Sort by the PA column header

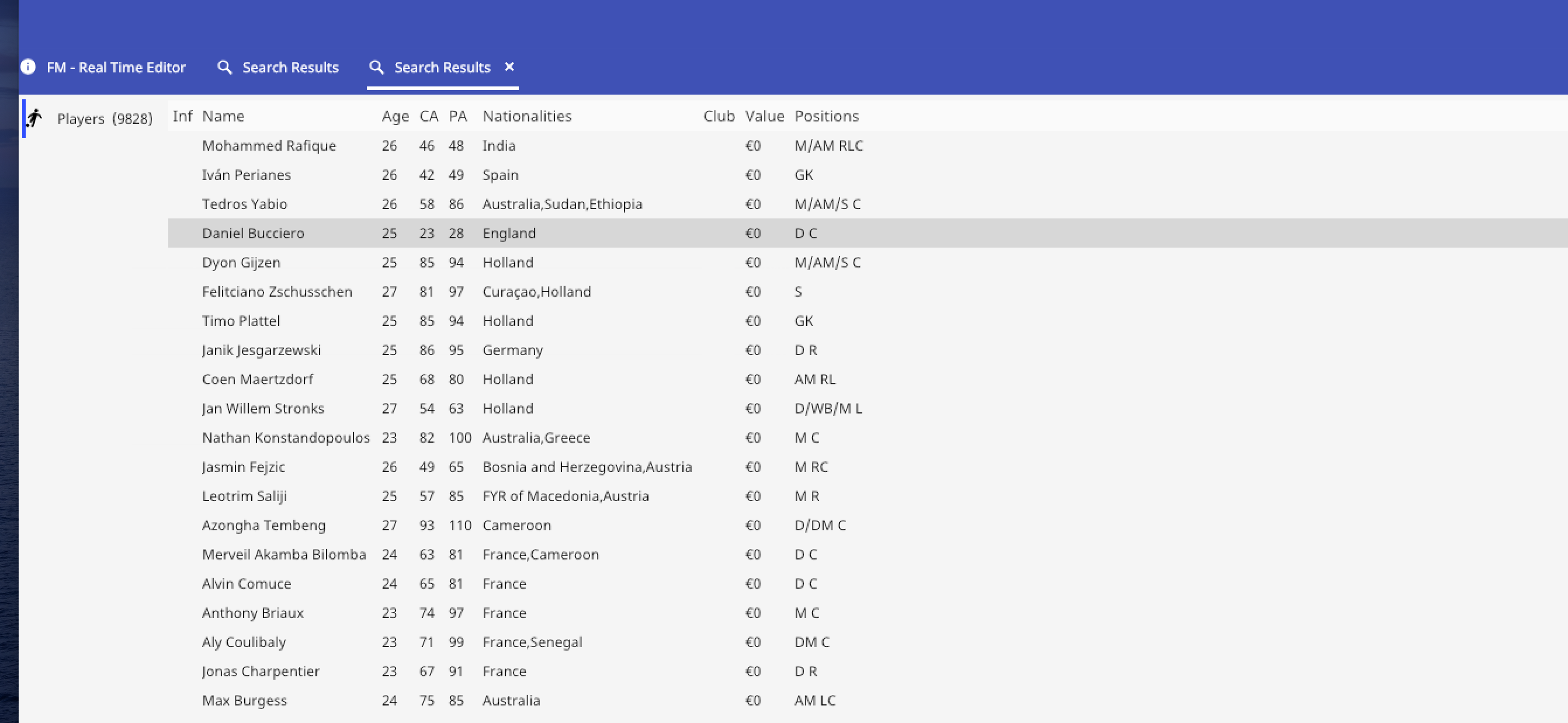[x=458, y=116]
